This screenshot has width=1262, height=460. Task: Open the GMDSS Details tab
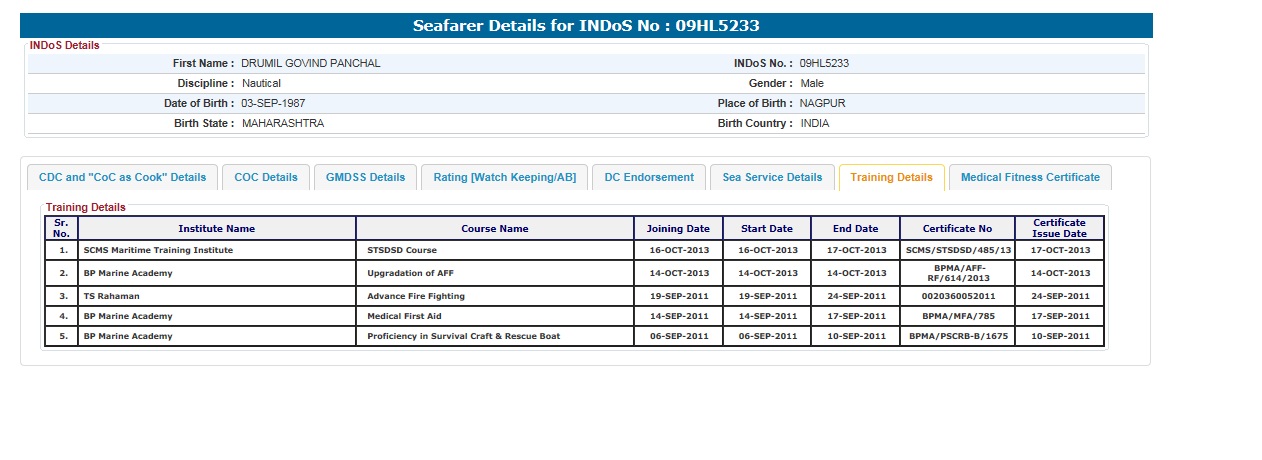(x=365, y=177)
